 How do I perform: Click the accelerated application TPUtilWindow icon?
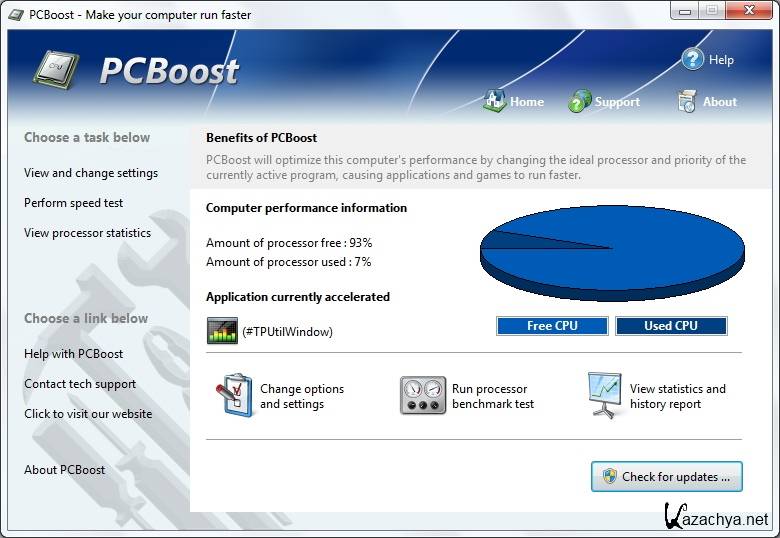pyautogui.click(x=222, y=331)
